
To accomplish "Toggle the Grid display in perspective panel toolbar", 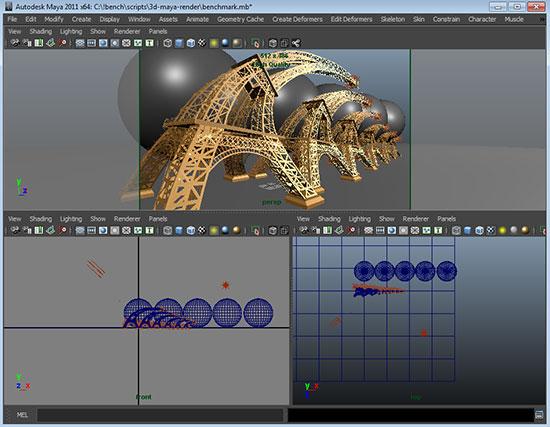I will pos(80,43).
